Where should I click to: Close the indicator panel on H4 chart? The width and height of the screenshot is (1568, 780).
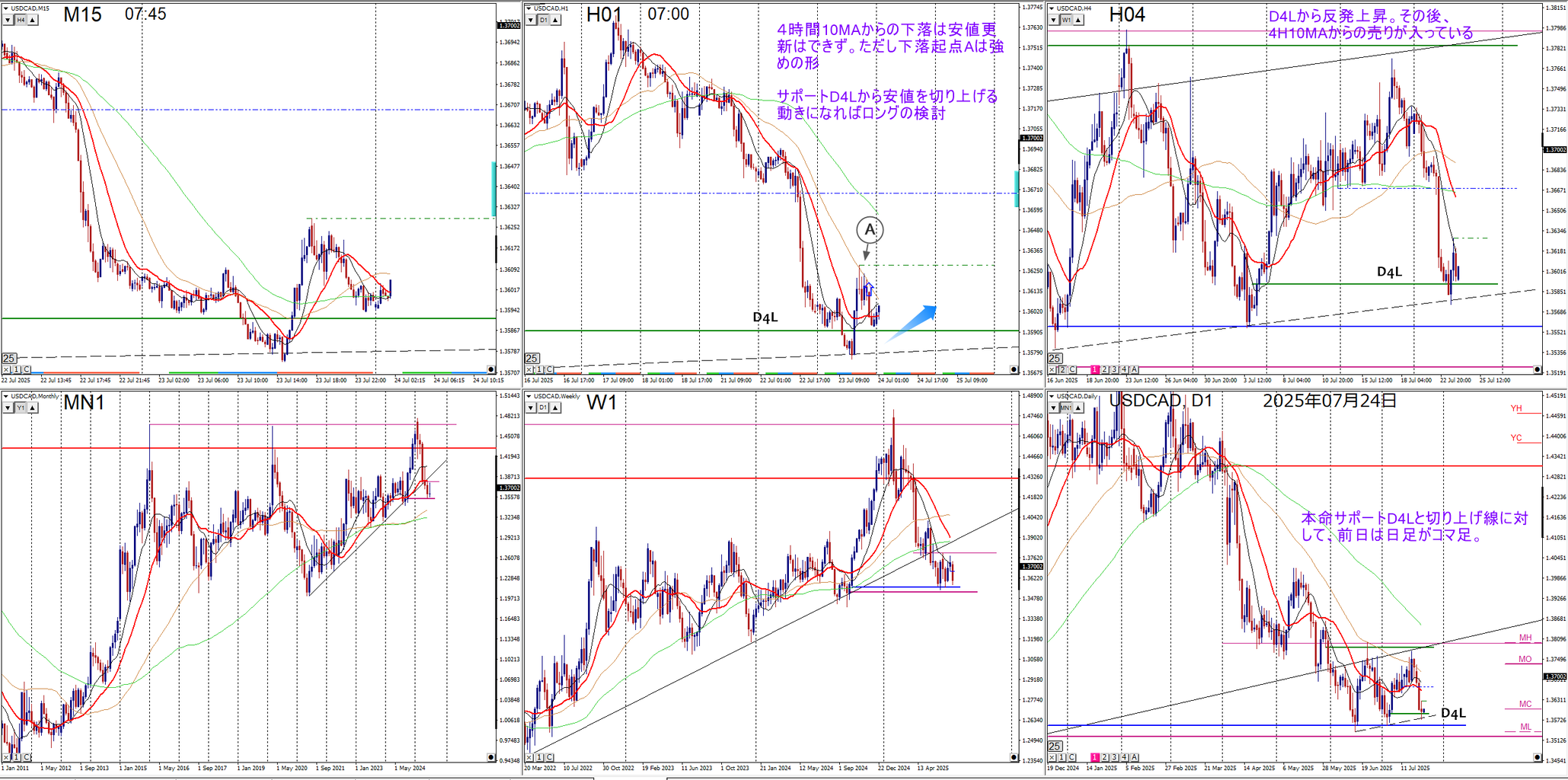click(1052, 369)
